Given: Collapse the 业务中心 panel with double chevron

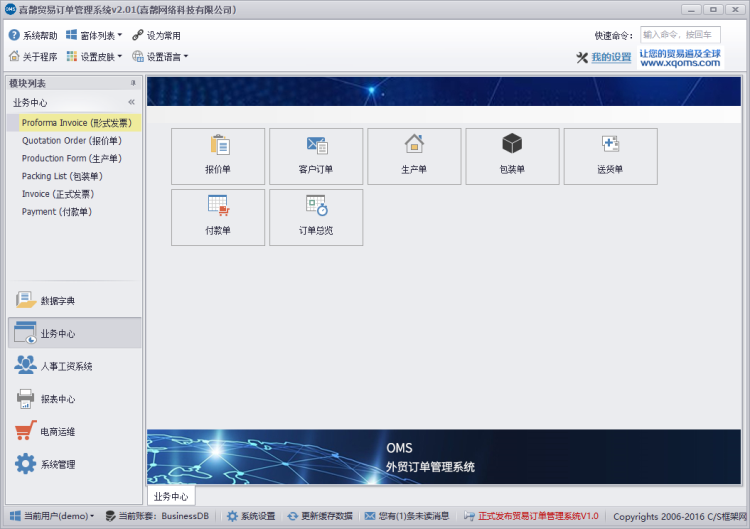Looking at the screenshot, I should [x=132, y=103].
